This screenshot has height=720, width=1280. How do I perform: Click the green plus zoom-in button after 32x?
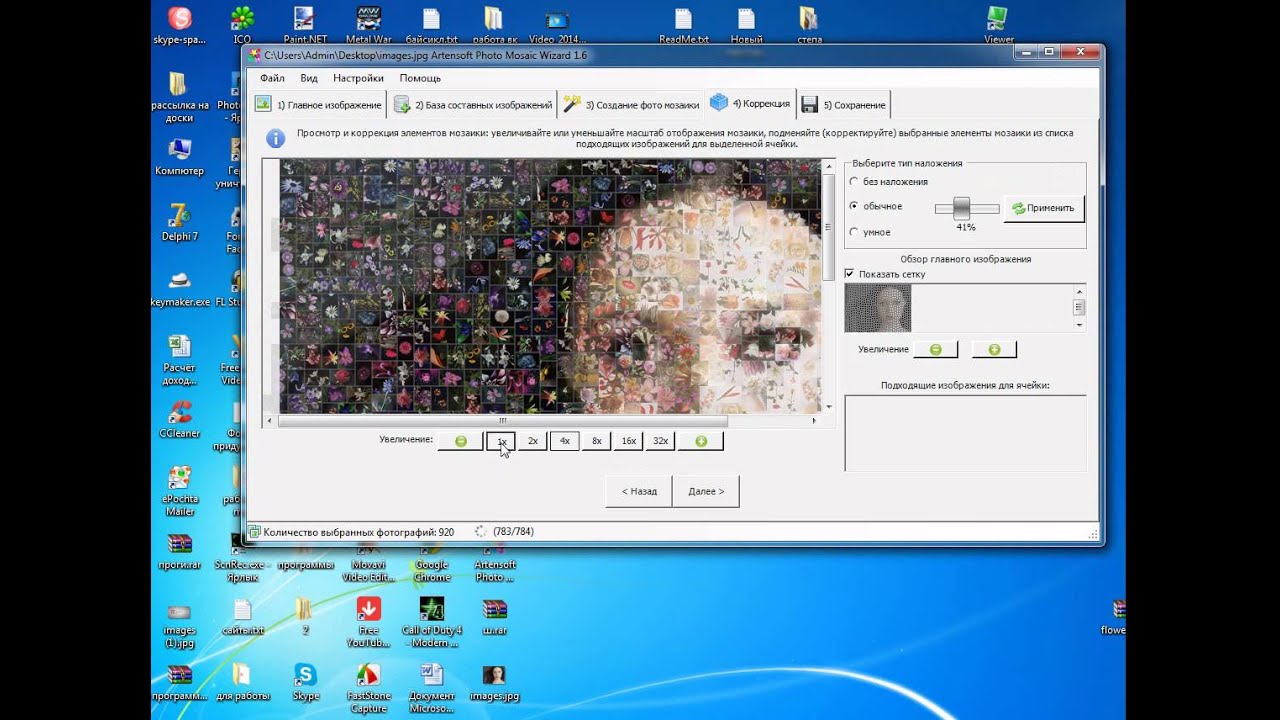700,441
